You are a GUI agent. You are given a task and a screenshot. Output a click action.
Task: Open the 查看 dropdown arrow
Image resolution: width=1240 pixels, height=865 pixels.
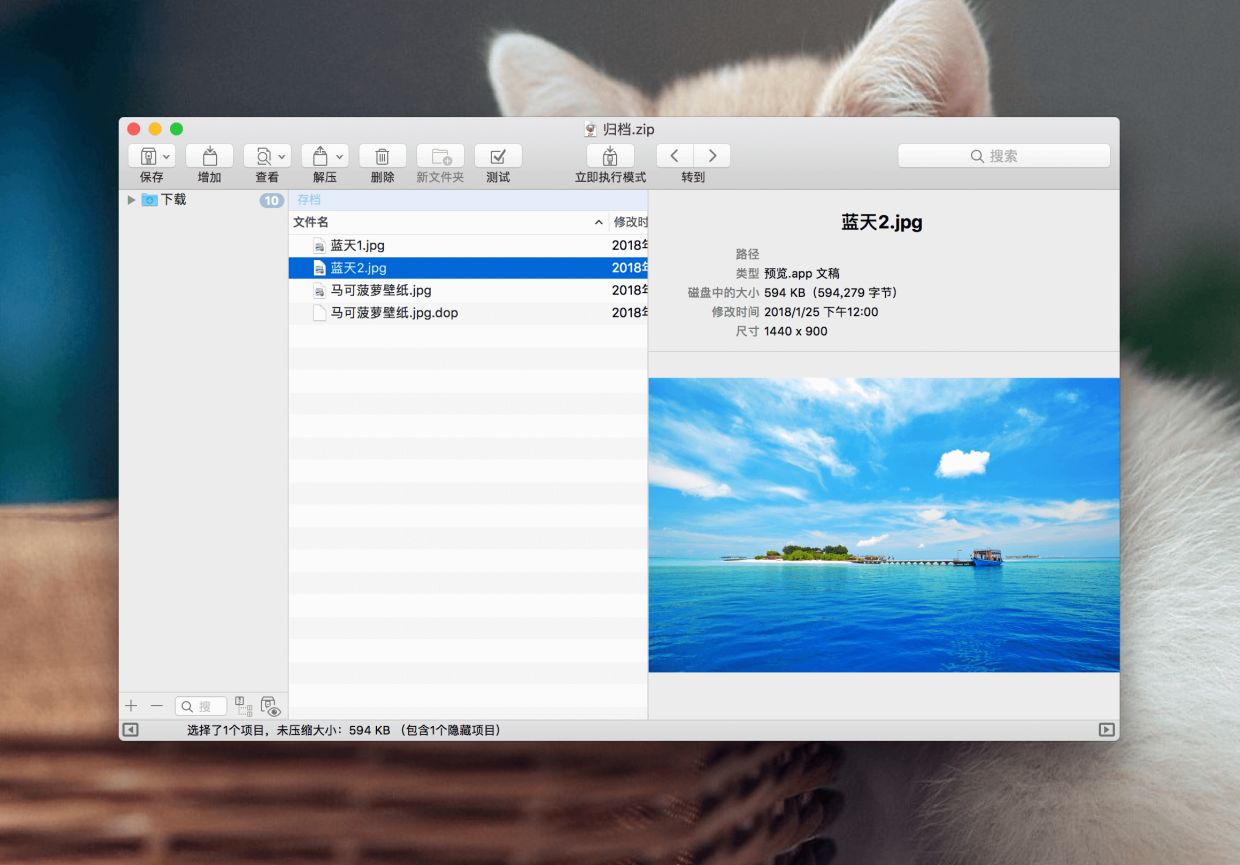point(282,157)
